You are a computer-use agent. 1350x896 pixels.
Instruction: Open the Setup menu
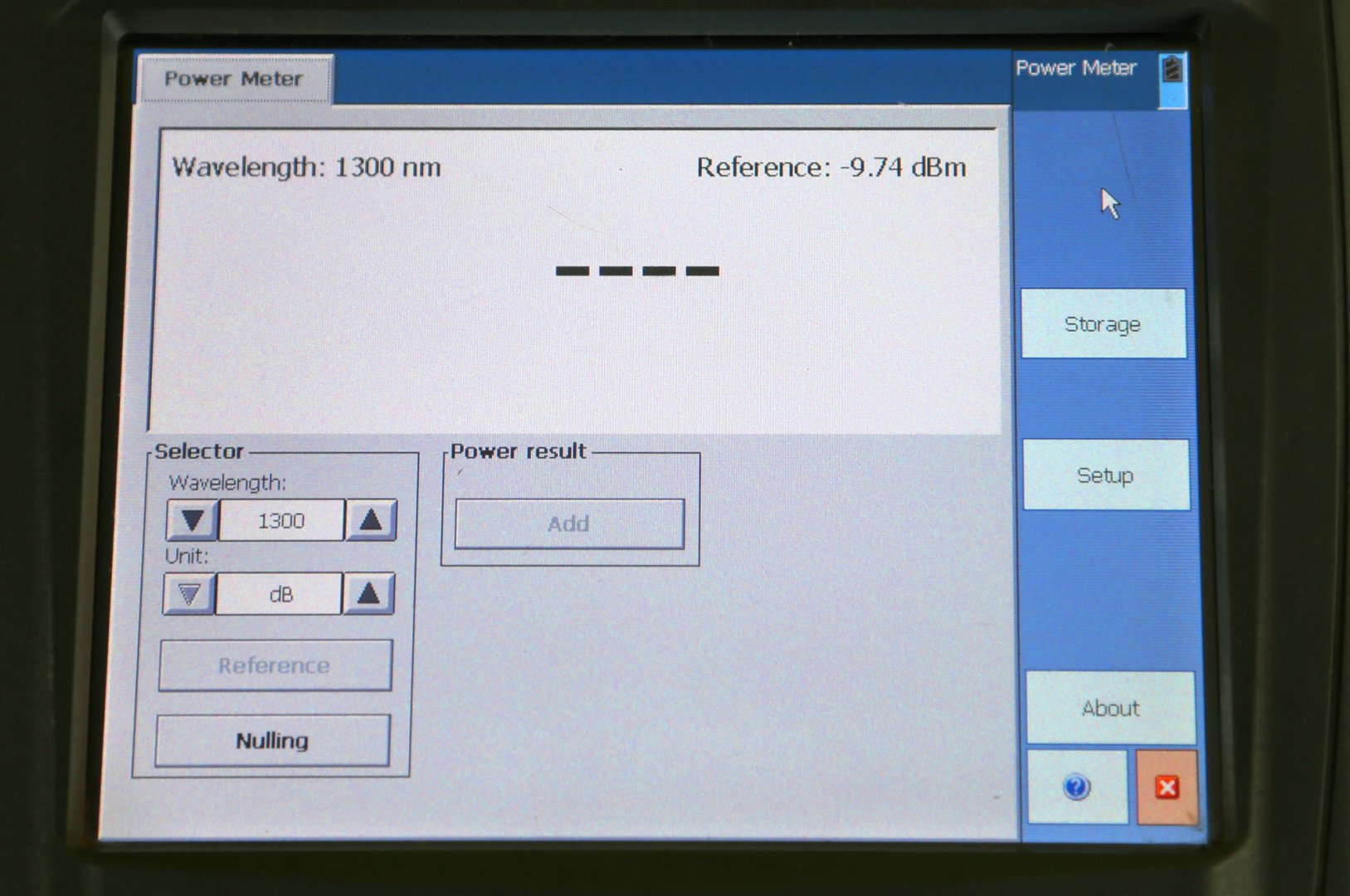pyautogui.click(x=1106, y=475)
